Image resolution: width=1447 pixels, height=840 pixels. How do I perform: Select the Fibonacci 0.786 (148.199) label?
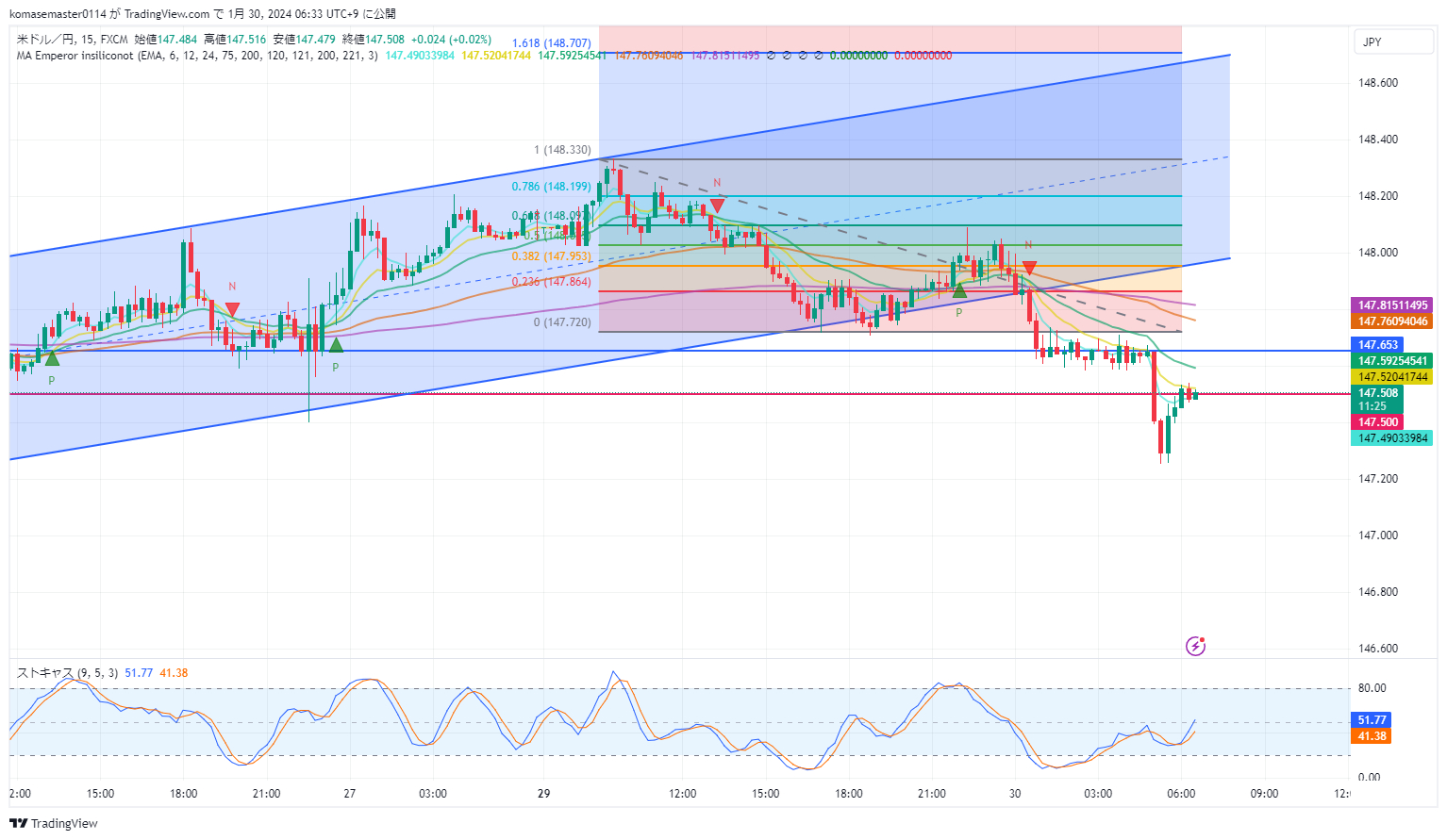(552, 187)
